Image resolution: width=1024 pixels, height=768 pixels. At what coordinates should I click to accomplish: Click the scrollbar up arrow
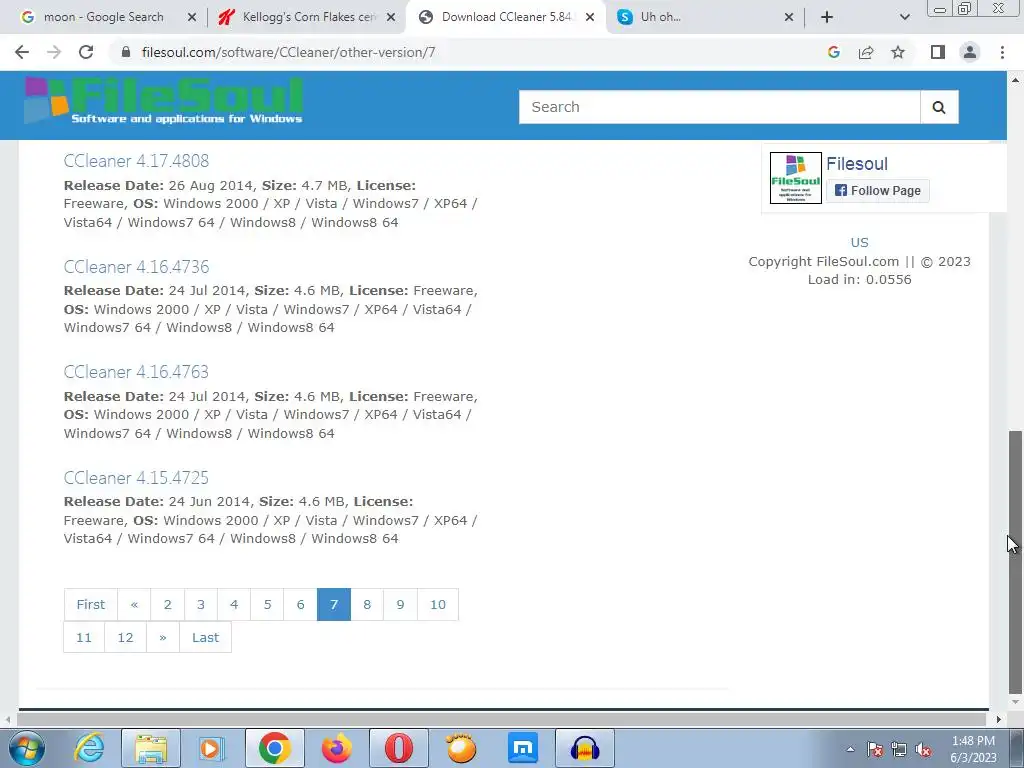(1015, 80)
